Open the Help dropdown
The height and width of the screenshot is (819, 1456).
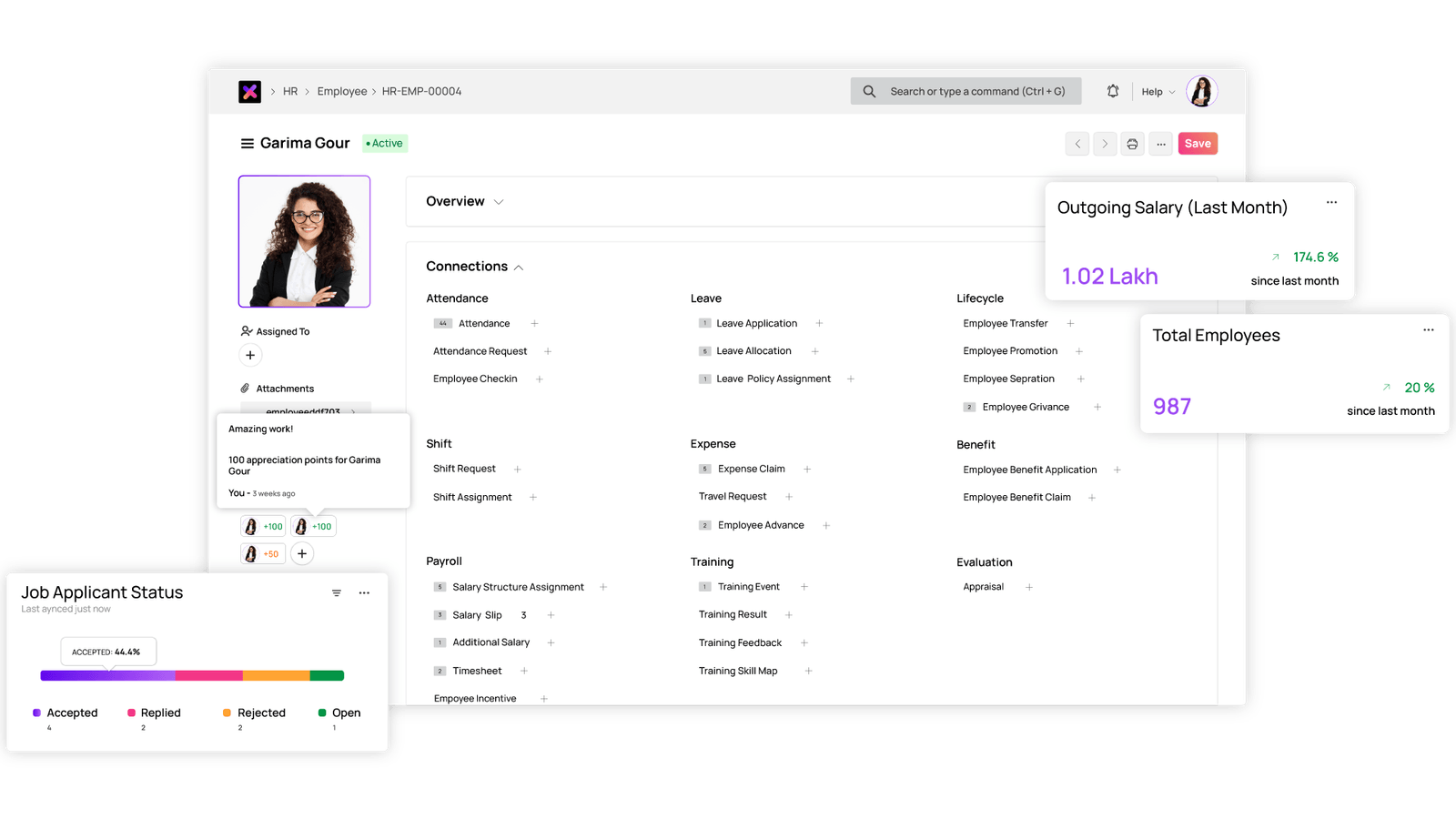tap(1158, 92)
